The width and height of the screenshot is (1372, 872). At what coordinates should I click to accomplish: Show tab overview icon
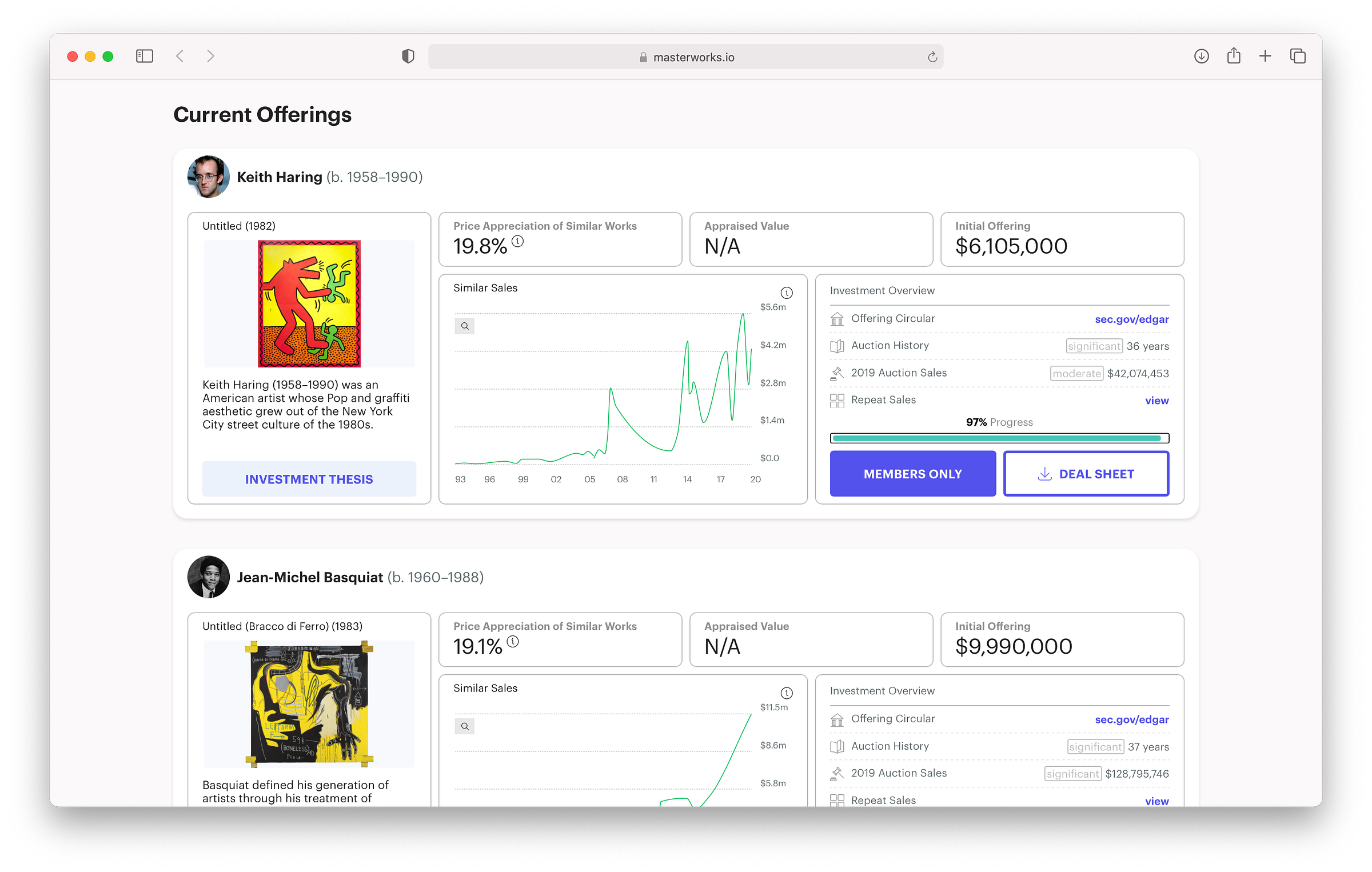[1298, 56]
